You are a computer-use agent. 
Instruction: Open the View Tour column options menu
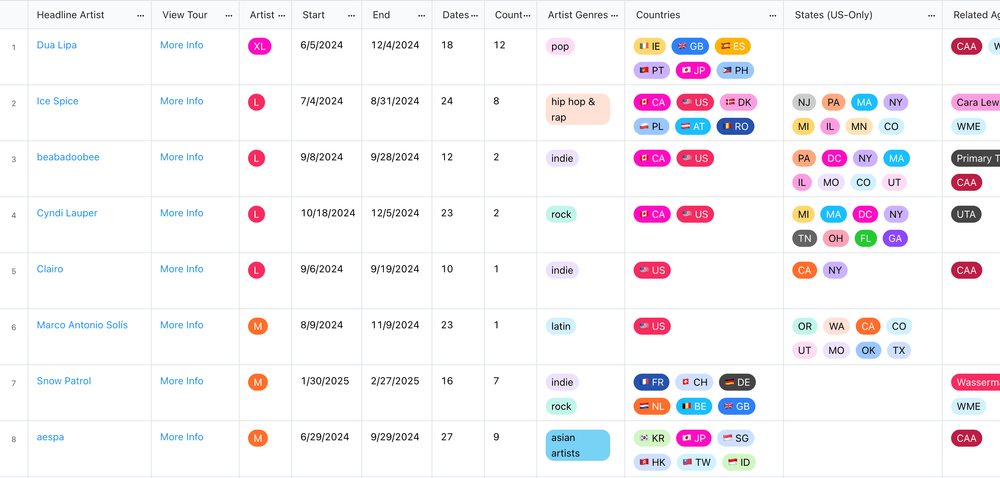pos(228,15)
